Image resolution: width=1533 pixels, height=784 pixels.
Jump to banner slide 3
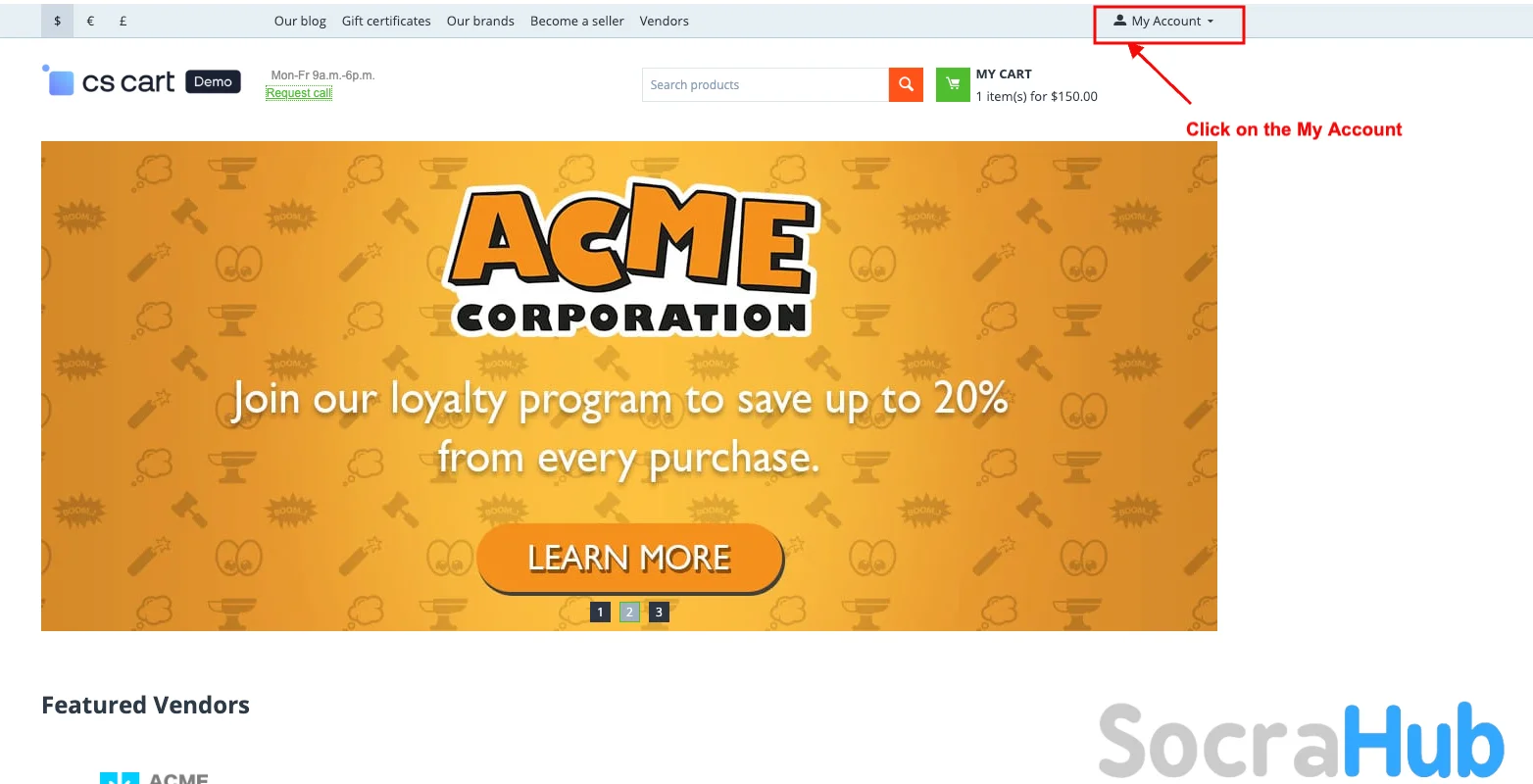point(659,612)
